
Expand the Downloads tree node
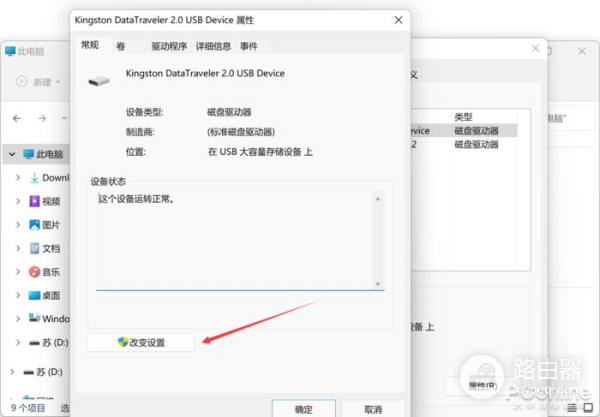click(18, 178)
